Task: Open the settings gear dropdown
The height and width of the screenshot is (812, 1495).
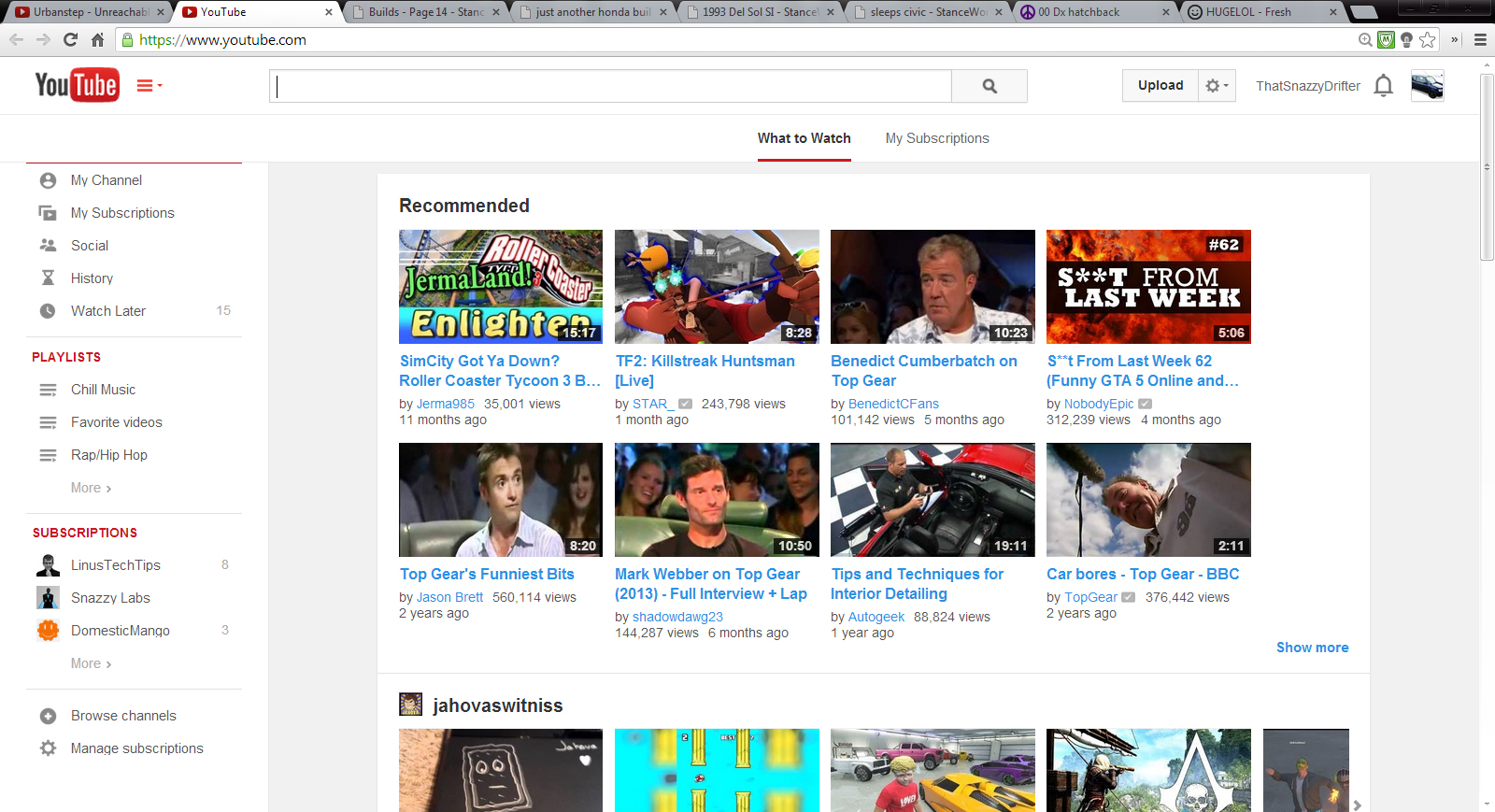Action: coord(1217,85)
